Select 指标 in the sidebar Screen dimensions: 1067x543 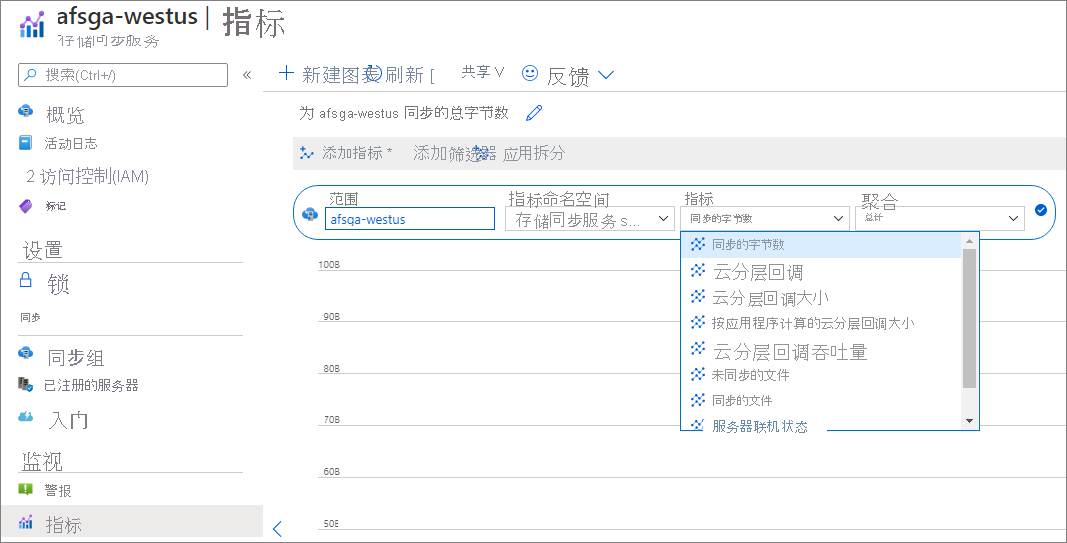[x=131, y=523]
